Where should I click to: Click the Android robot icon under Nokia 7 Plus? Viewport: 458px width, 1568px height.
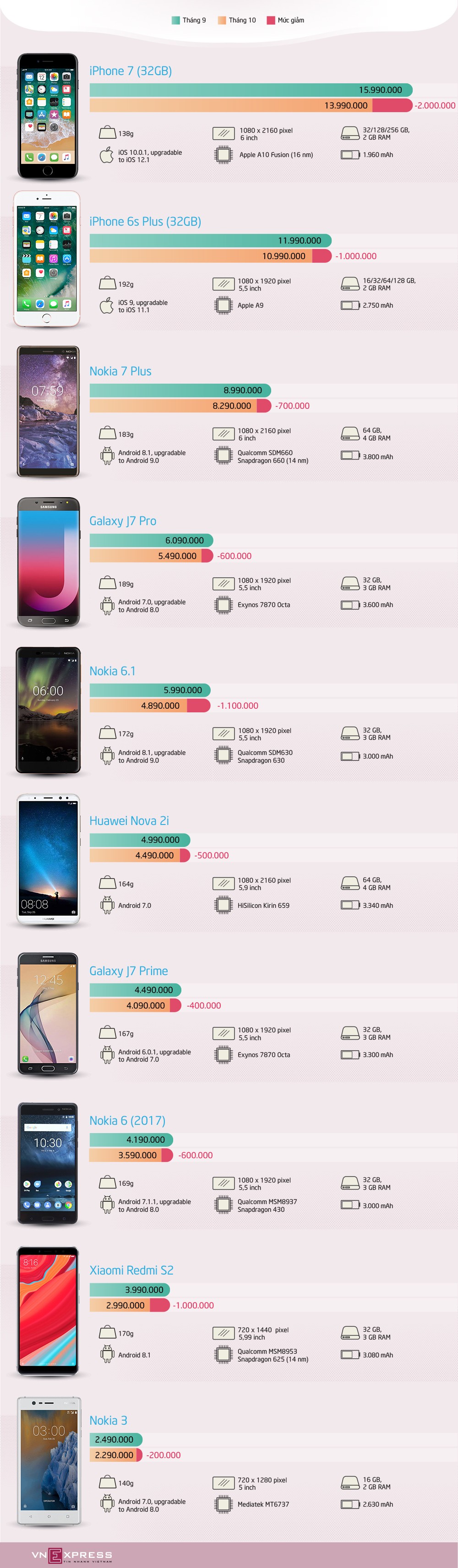(x=107, y=456)
